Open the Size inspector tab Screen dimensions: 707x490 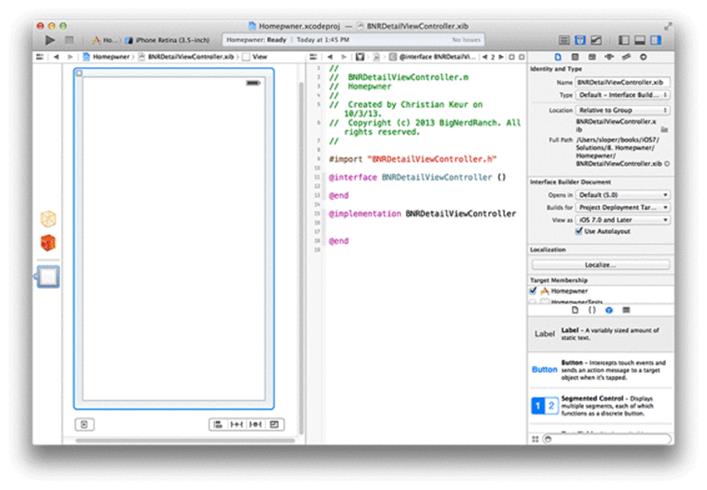pyautogui.click(x=626, y=57)
